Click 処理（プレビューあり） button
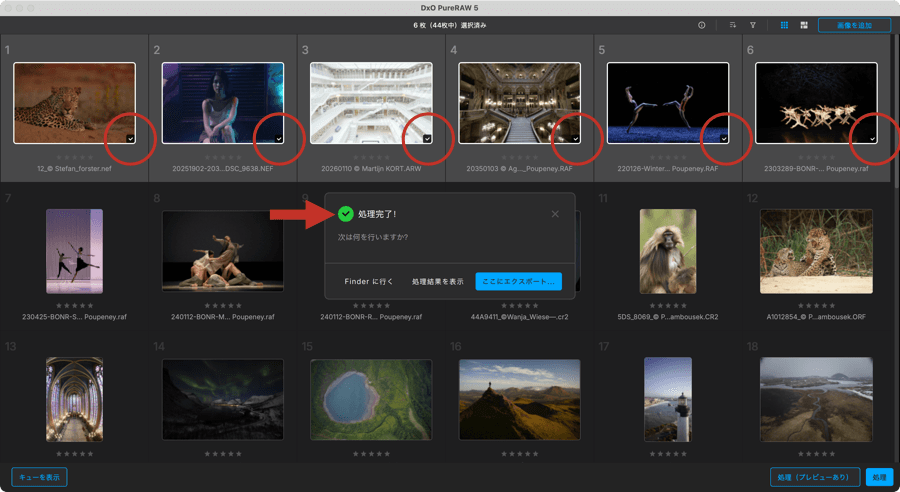Viewport: 900px width, 492px height. (814, 477)
